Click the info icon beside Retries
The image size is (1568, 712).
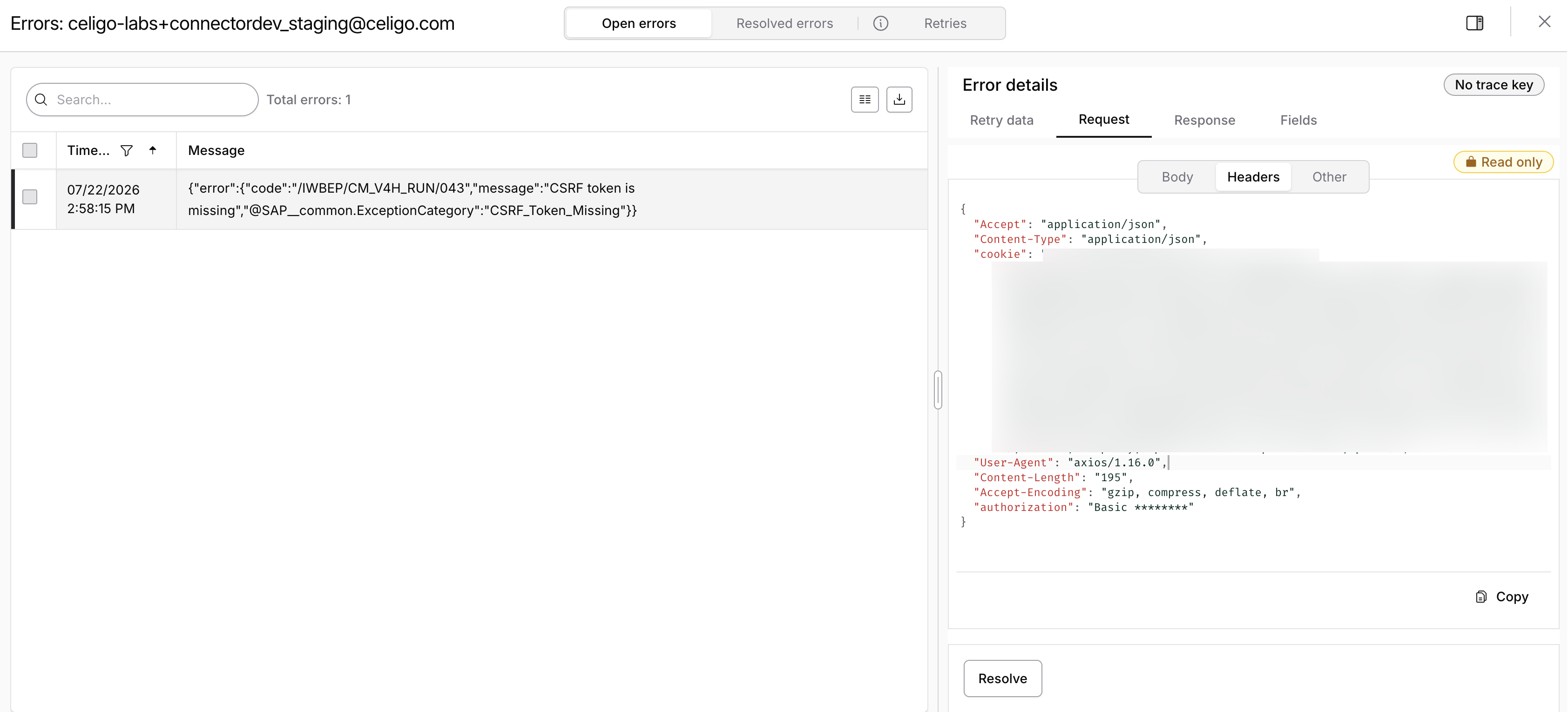point(880,23)
